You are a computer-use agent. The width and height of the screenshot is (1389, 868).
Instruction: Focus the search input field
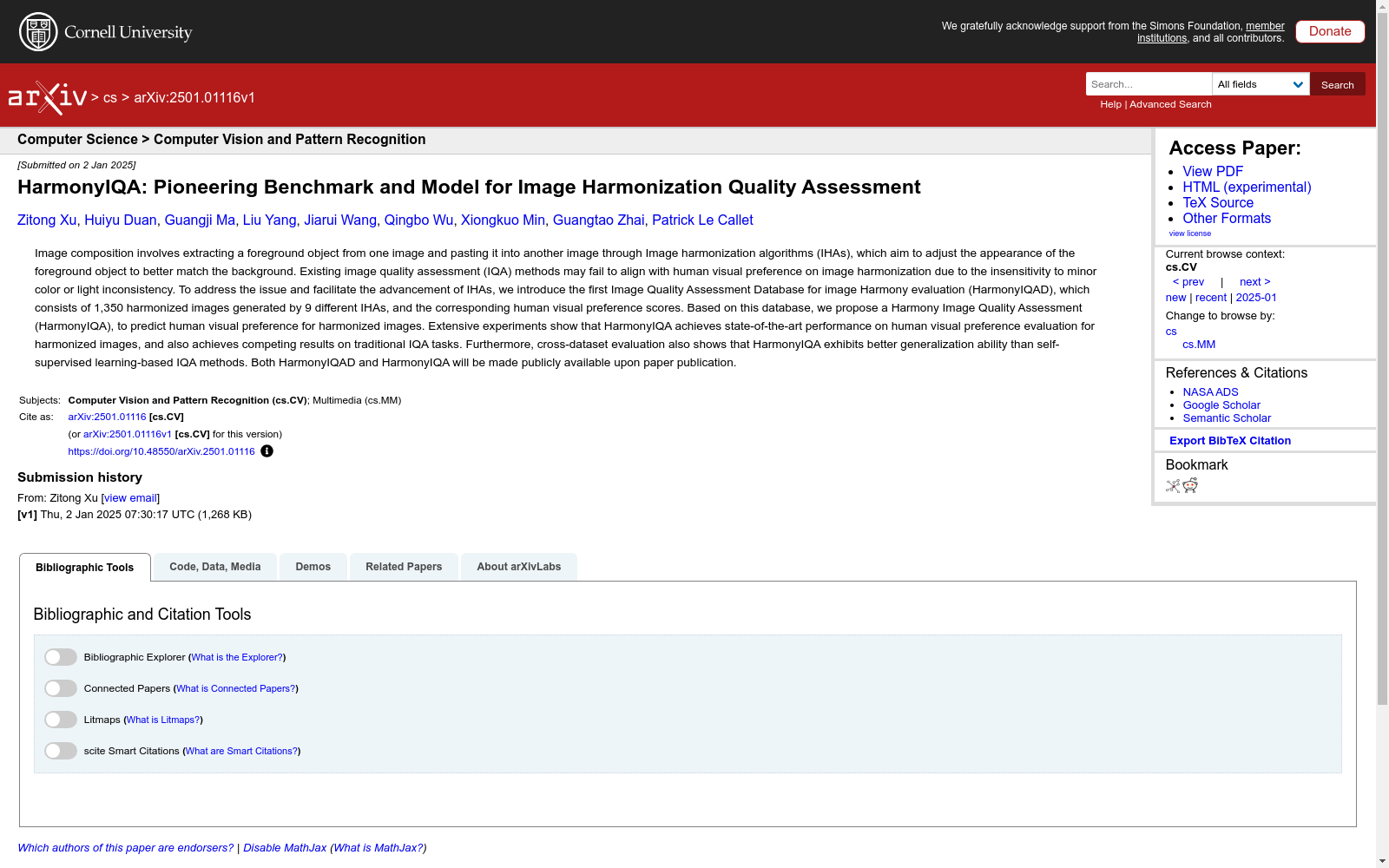tap(1149, 84)
